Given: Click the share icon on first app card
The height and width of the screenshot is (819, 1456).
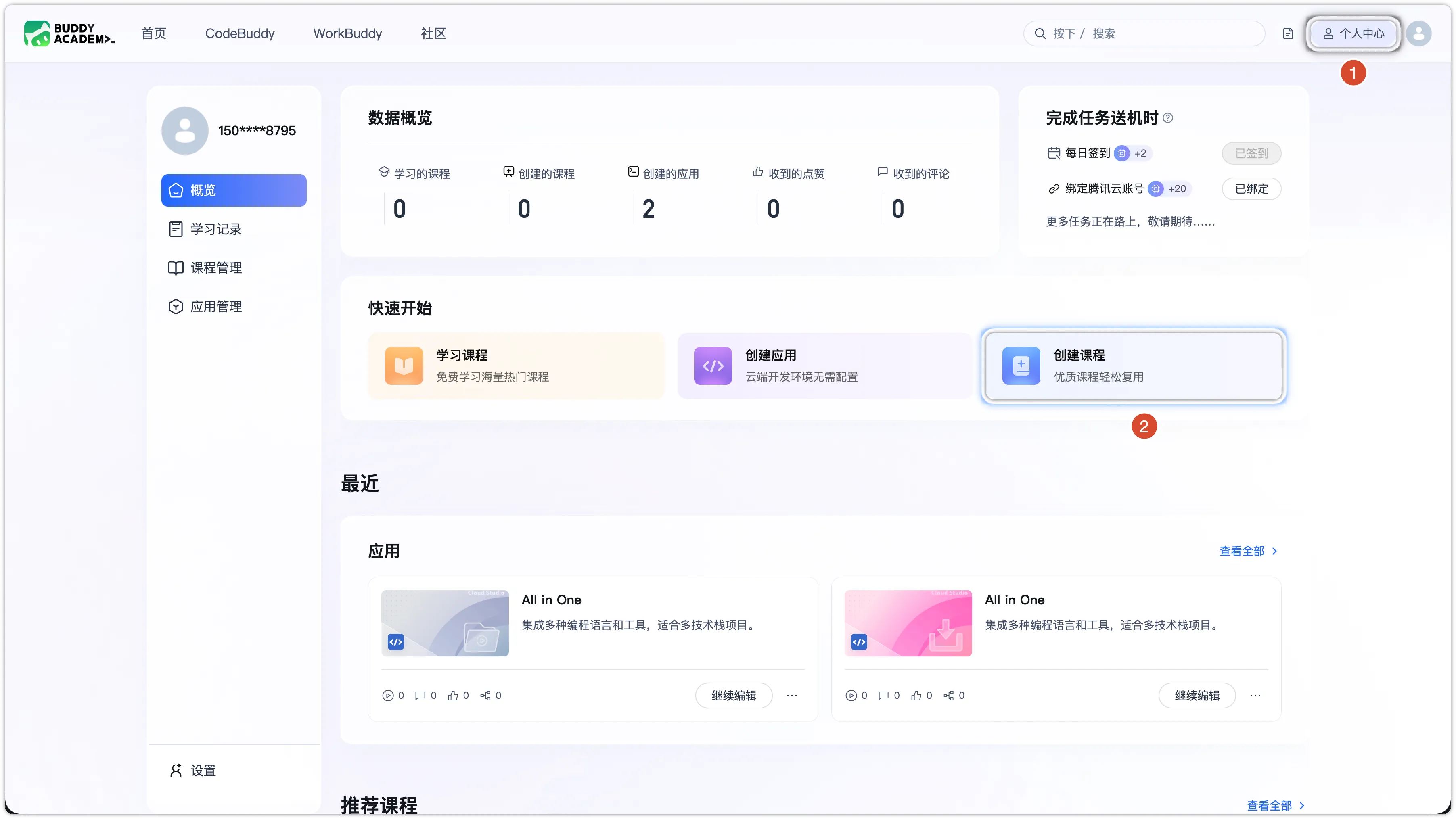Looking at the screenshot, I should [485, 695].
